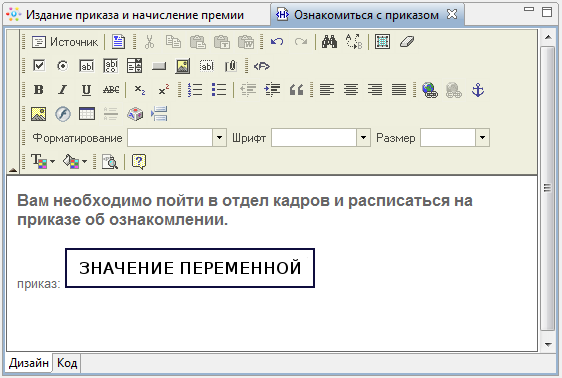Click the greyed Unlink globe icon
Viewport: 562px width, 378px height.
coord(454,90)
